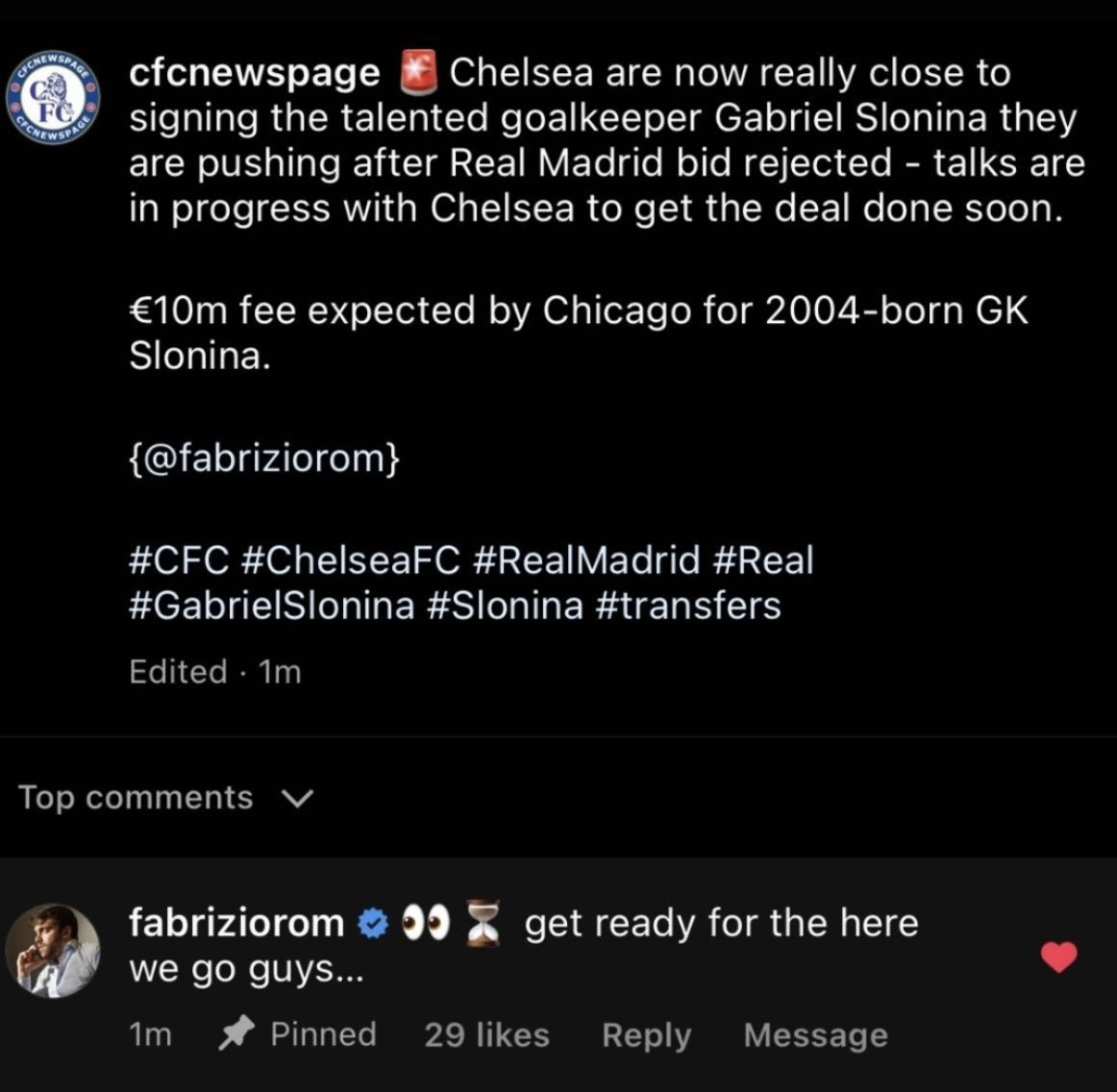Image resolution: width=1117 pixels, height=1092 pixels.
Task: Open the #RealMadrid hashtag
Action: pyautogui.click(x=586, y=559)
